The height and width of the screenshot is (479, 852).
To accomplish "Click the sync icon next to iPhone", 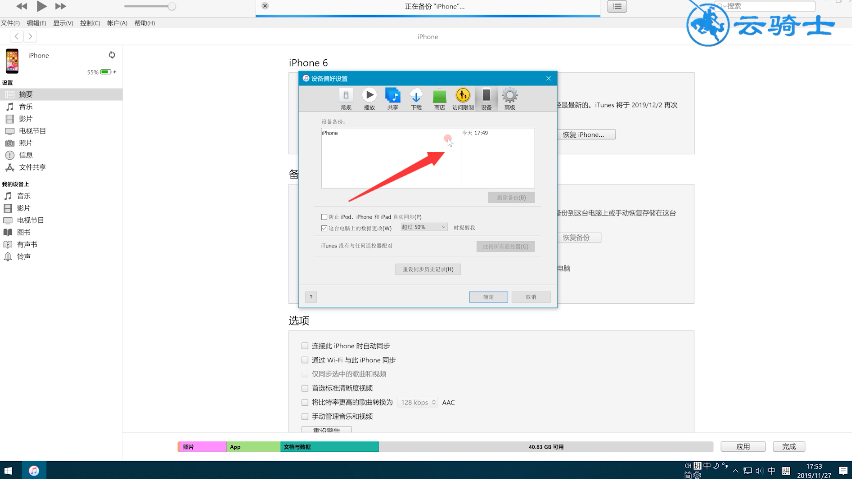I will (112, 55).
